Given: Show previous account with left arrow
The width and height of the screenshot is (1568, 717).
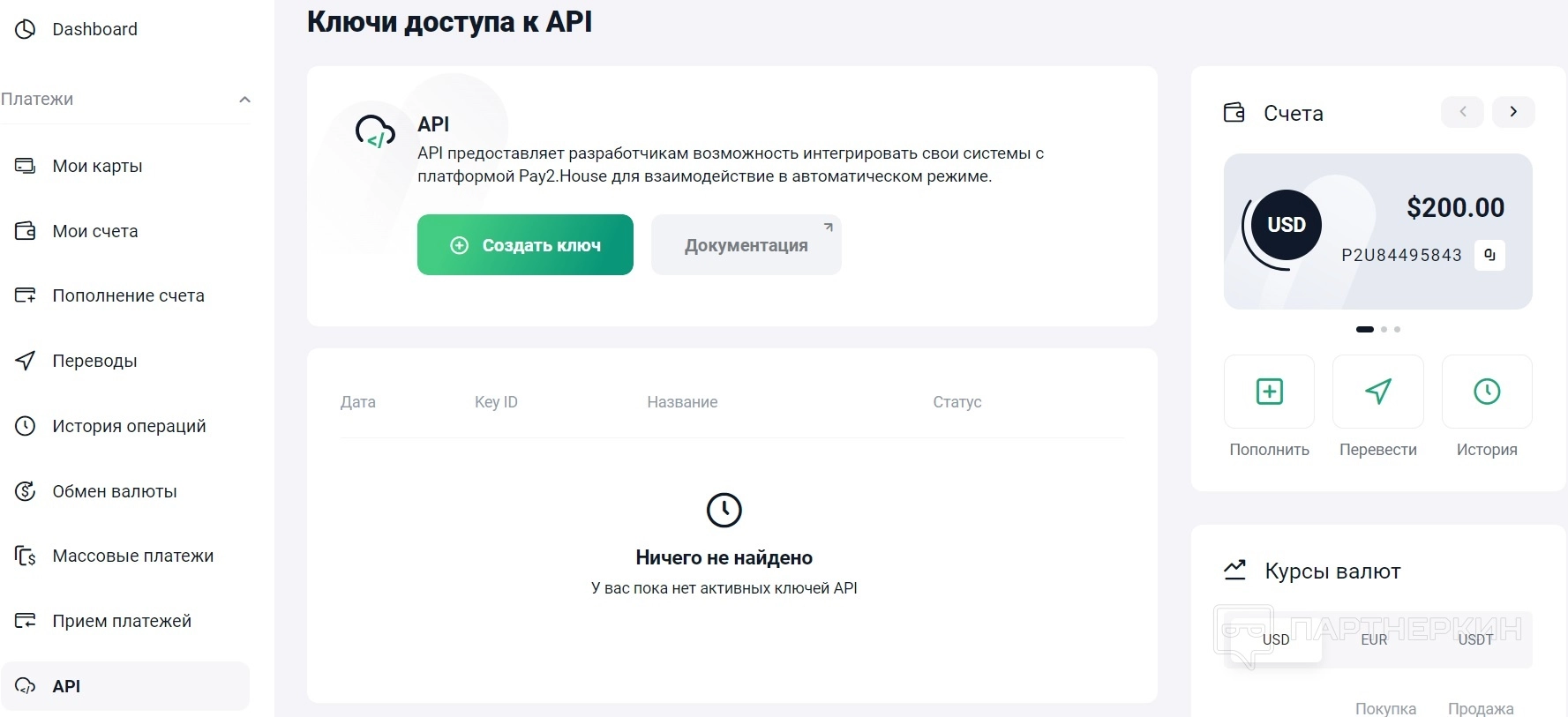Looking at the screenshot, I should coord(1462,112).
